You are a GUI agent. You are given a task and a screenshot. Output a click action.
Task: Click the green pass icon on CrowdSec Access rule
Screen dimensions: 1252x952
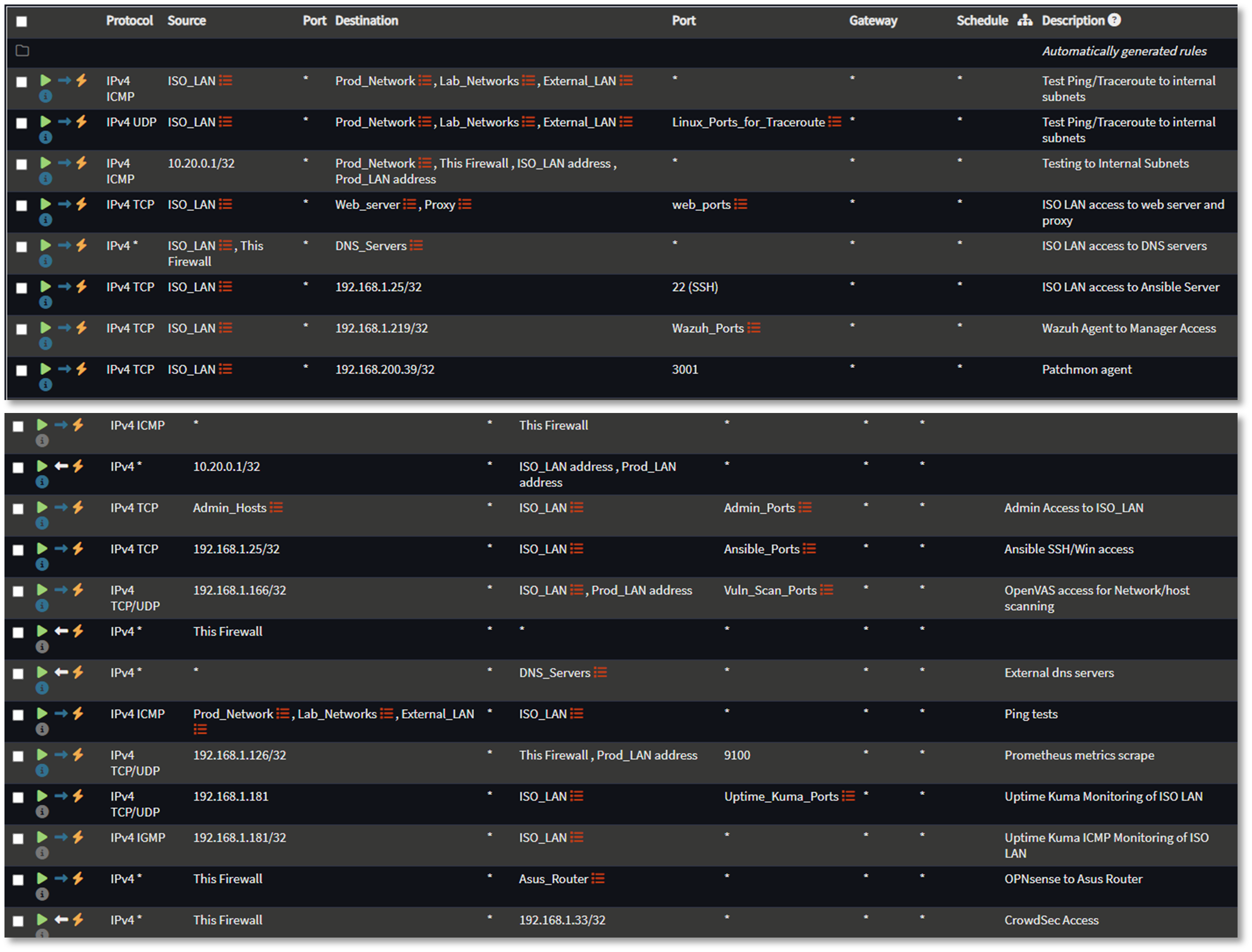pos(42,920)
